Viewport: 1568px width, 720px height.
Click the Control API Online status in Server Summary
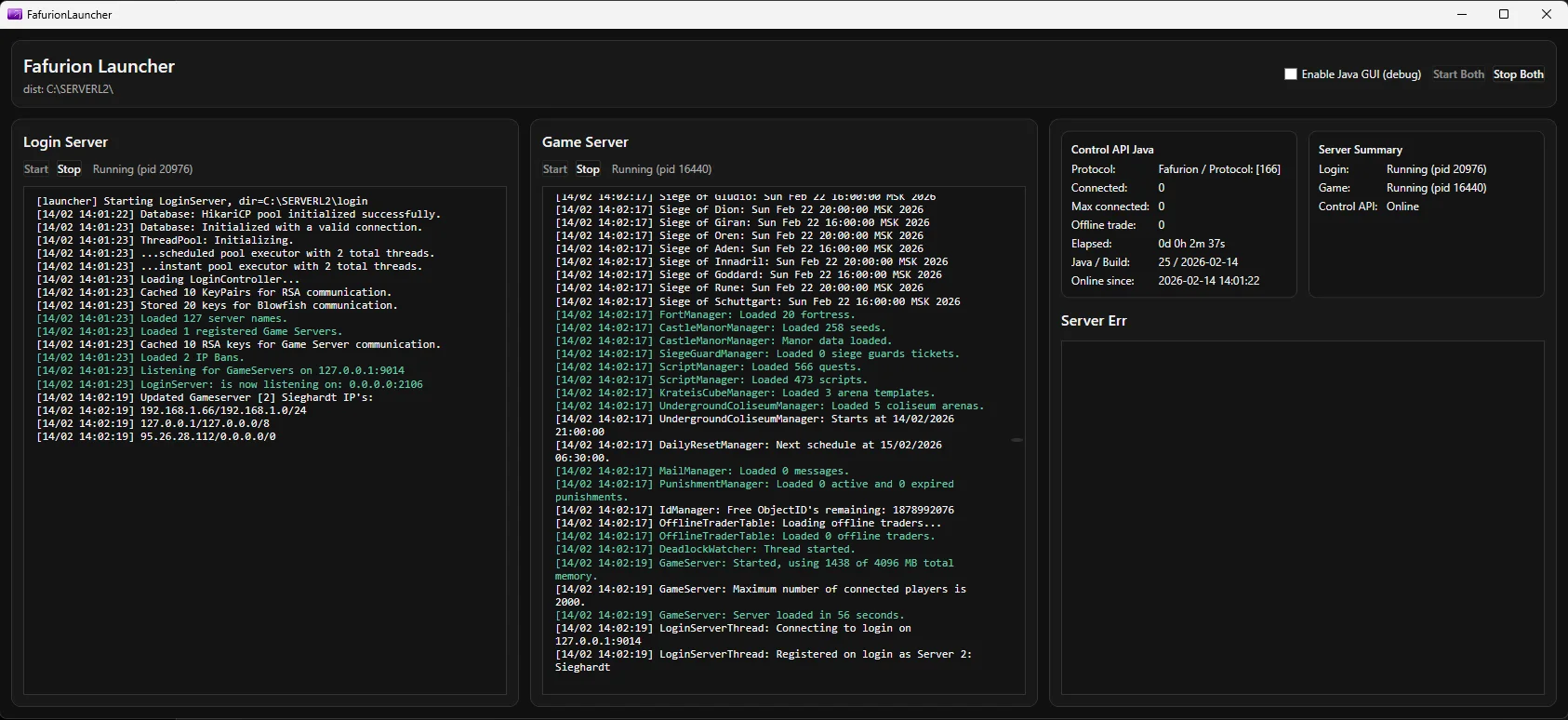pos(1402,207)
